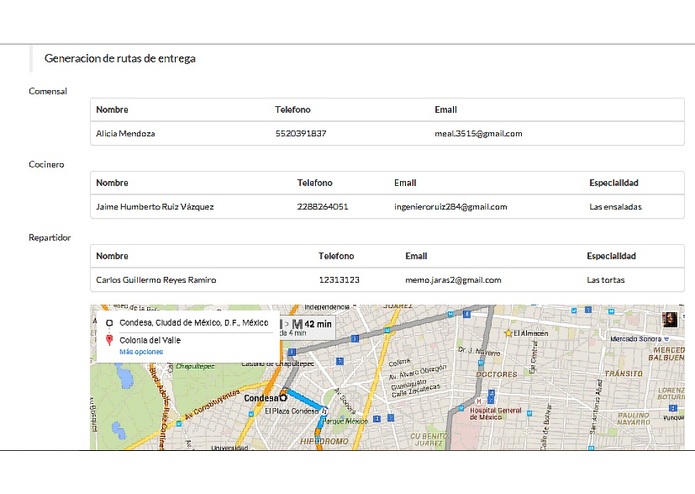Click the email ingenieroruiz284@gmail.com
The height and width of the screenshot is (494, 695).
[x=451, y=207]
